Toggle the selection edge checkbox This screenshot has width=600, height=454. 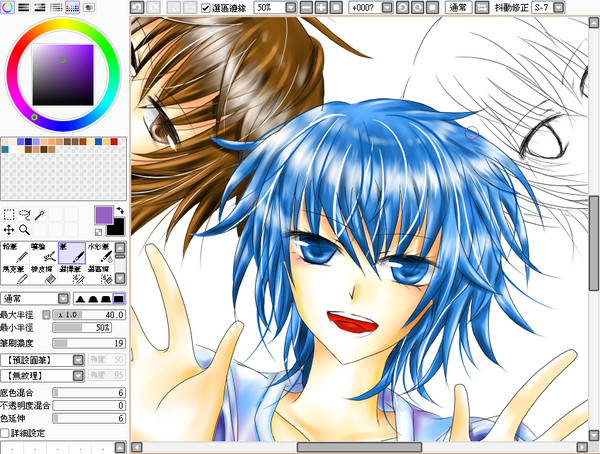tap(205, 8)
